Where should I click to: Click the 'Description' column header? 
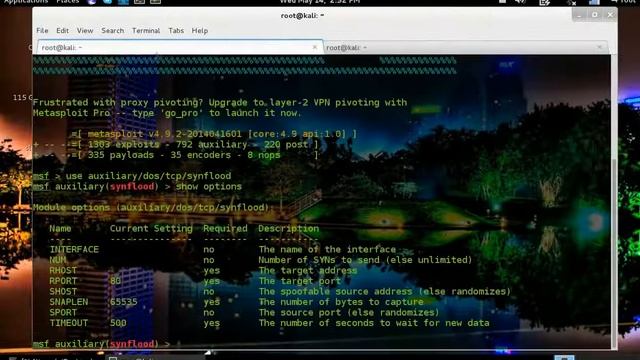pyautogui.click(x=289, y=229)
